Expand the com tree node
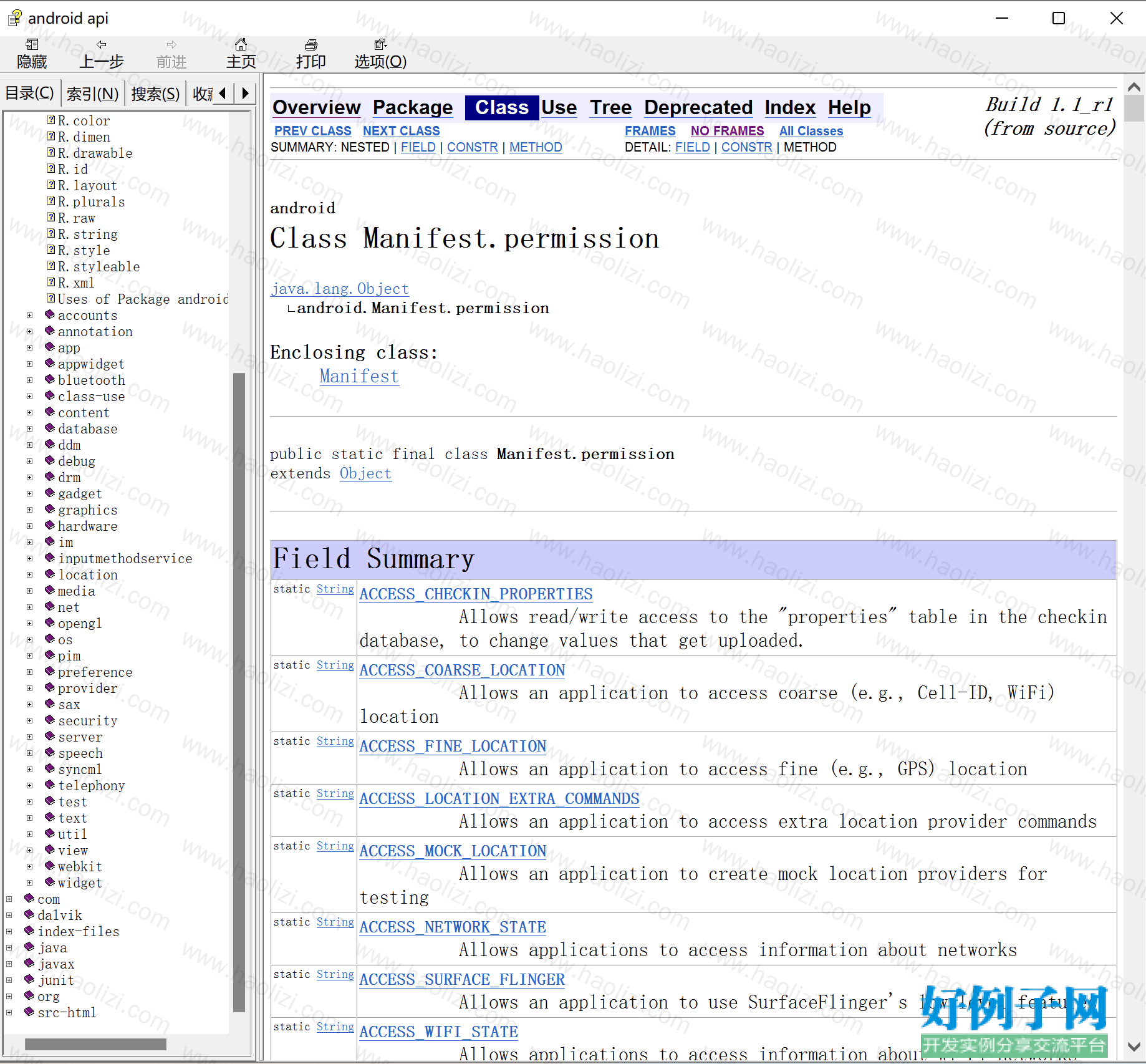 coord(9,899)
